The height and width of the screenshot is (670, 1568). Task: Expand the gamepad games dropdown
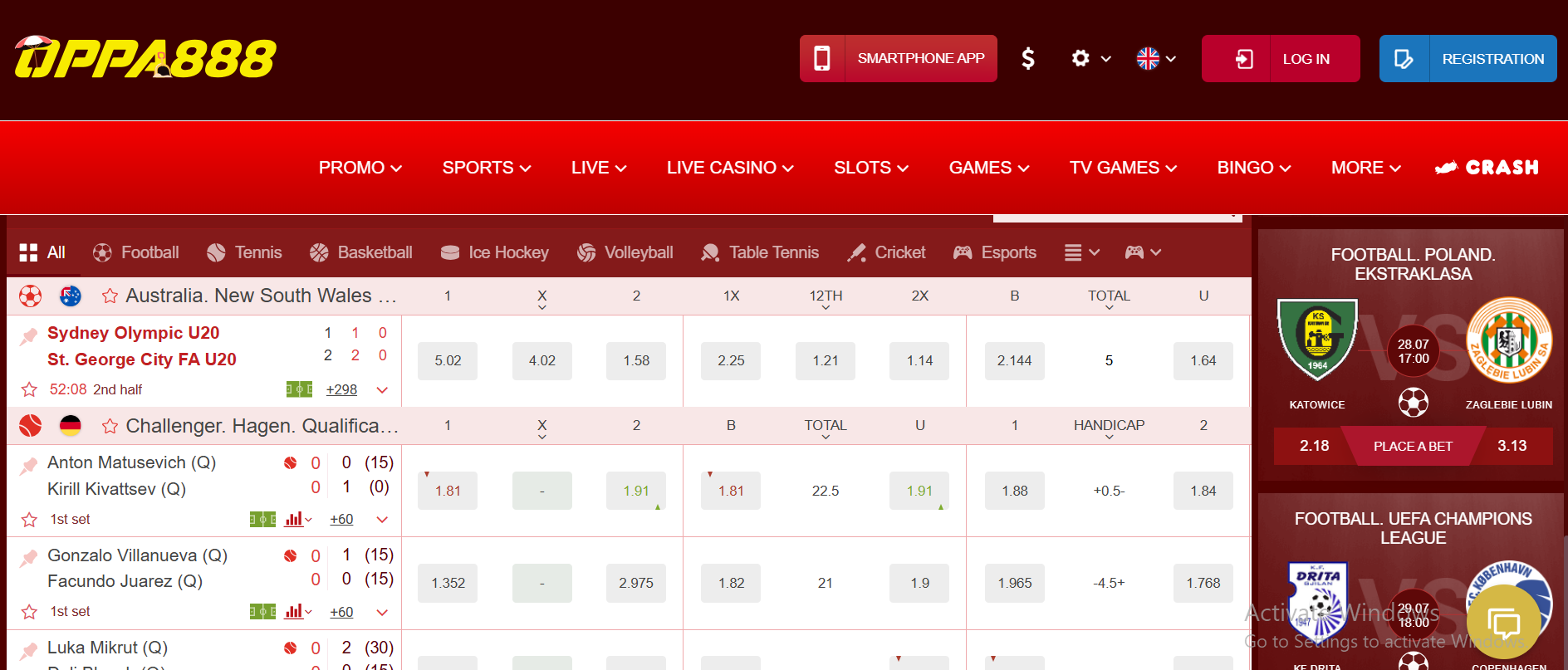[1143, 252]
